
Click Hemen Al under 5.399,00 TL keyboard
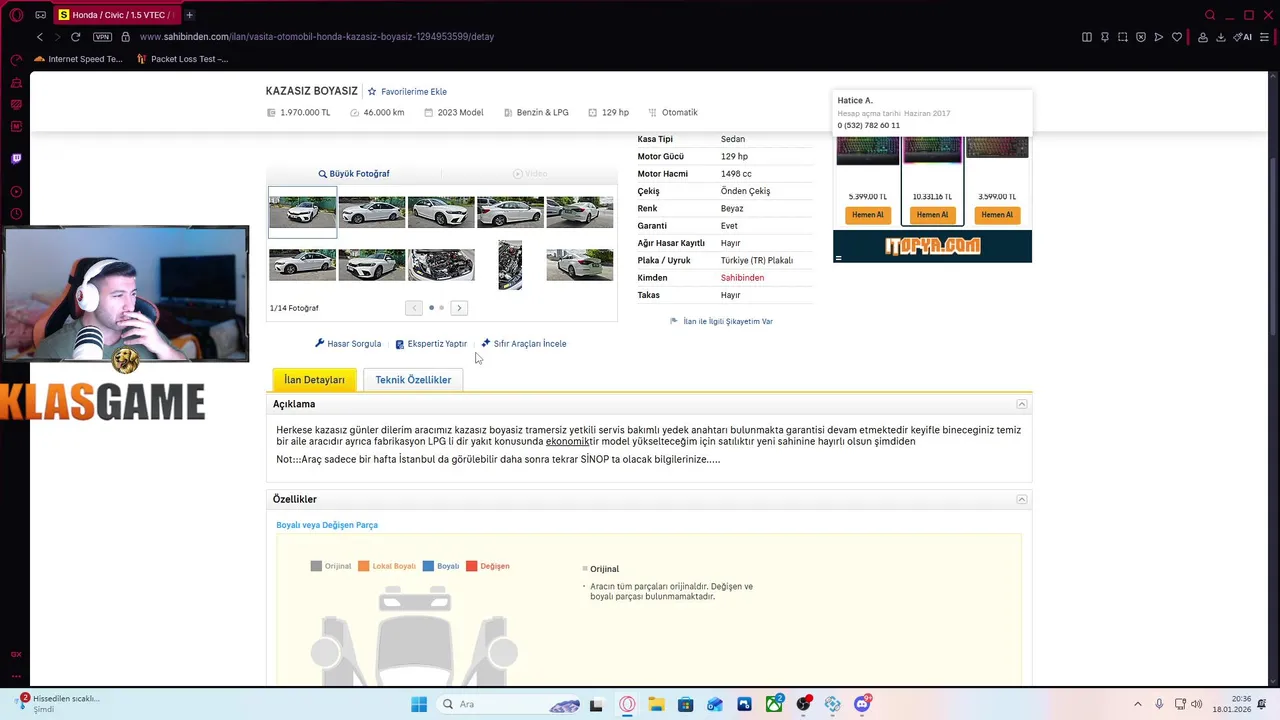click(x=868, y=215)
